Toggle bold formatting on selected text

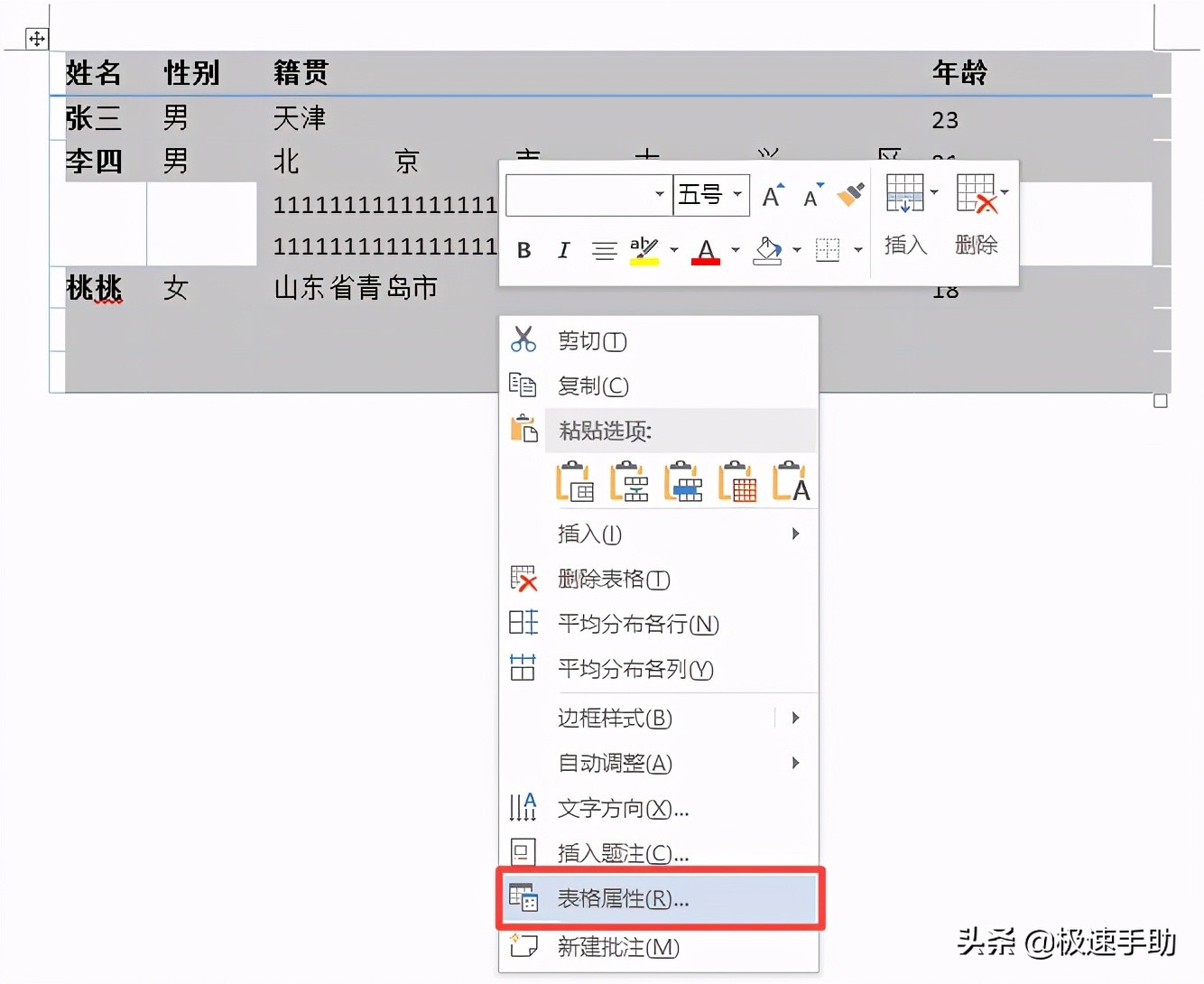point(523,250)
